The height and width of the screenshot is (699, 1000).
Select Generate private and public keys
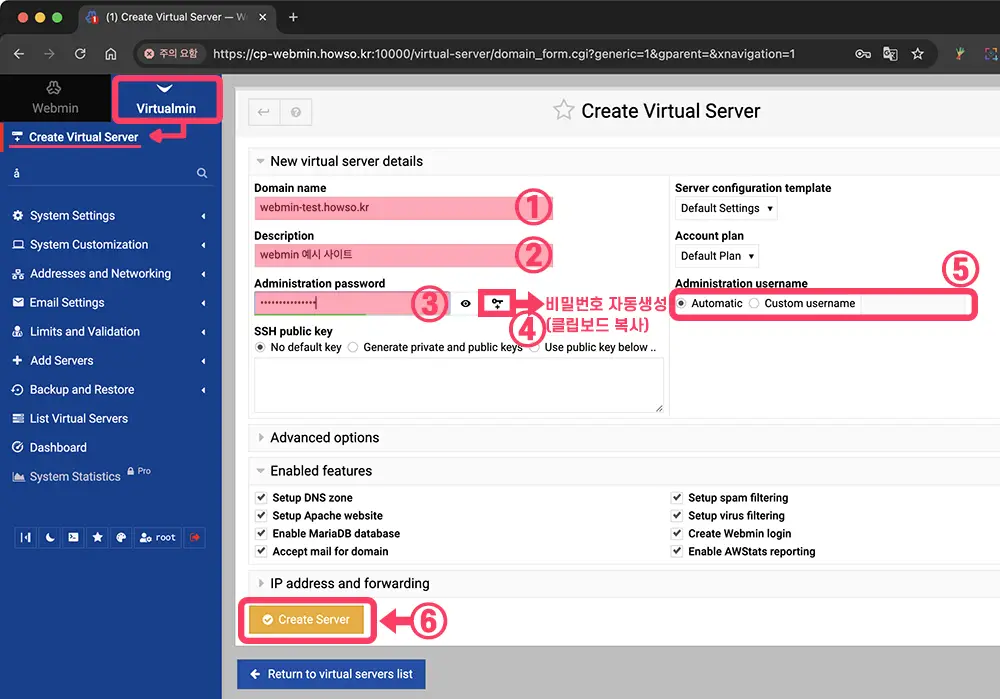[x=353, y=348]
